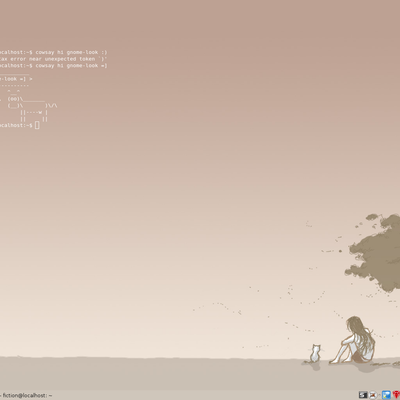
Task: Click the '-look =] >' speech bubble text
Action: [16, 79]
